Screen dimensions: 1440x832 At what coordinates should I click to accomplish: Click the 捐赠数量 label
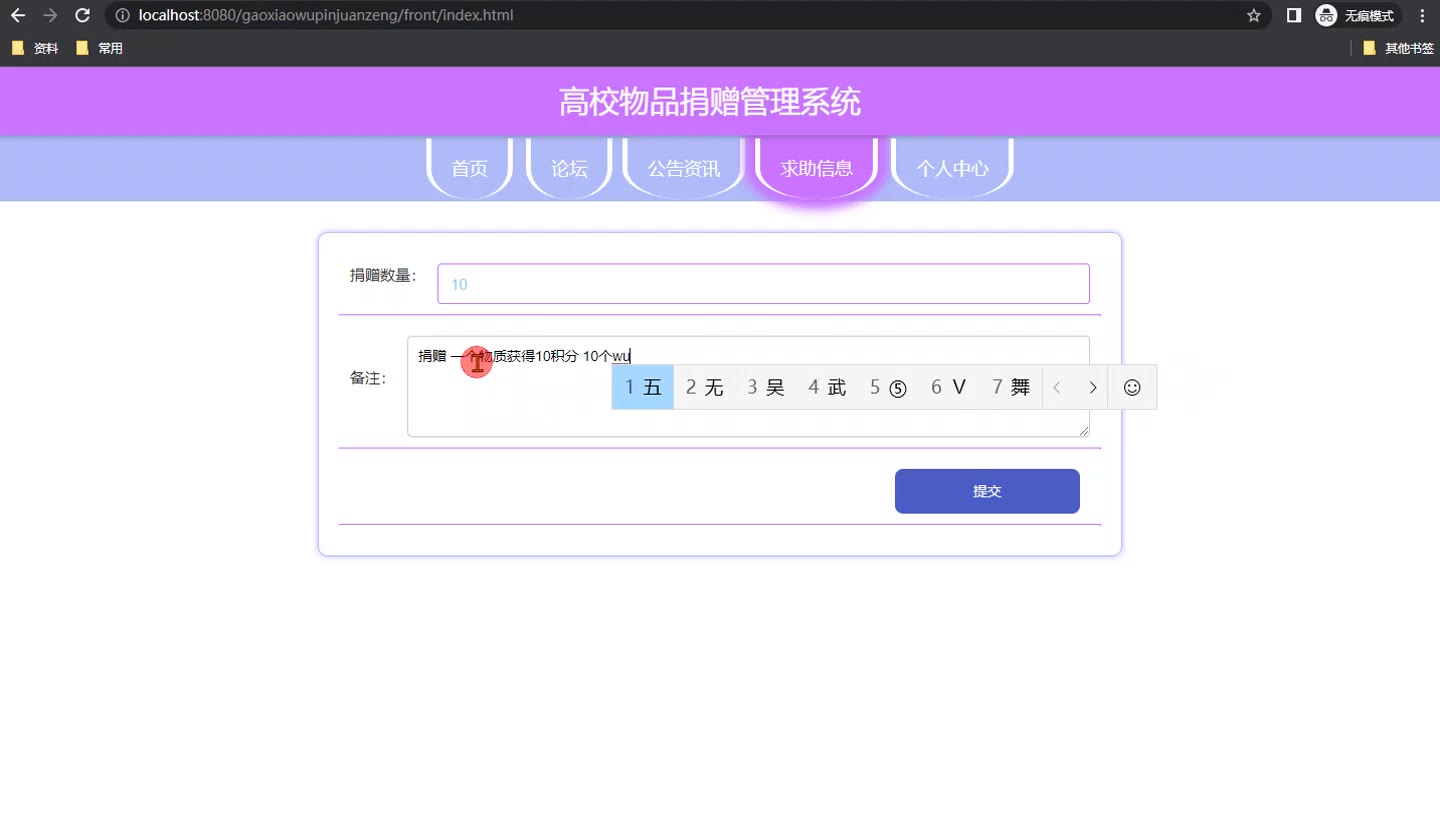click(x=383, y=275)
